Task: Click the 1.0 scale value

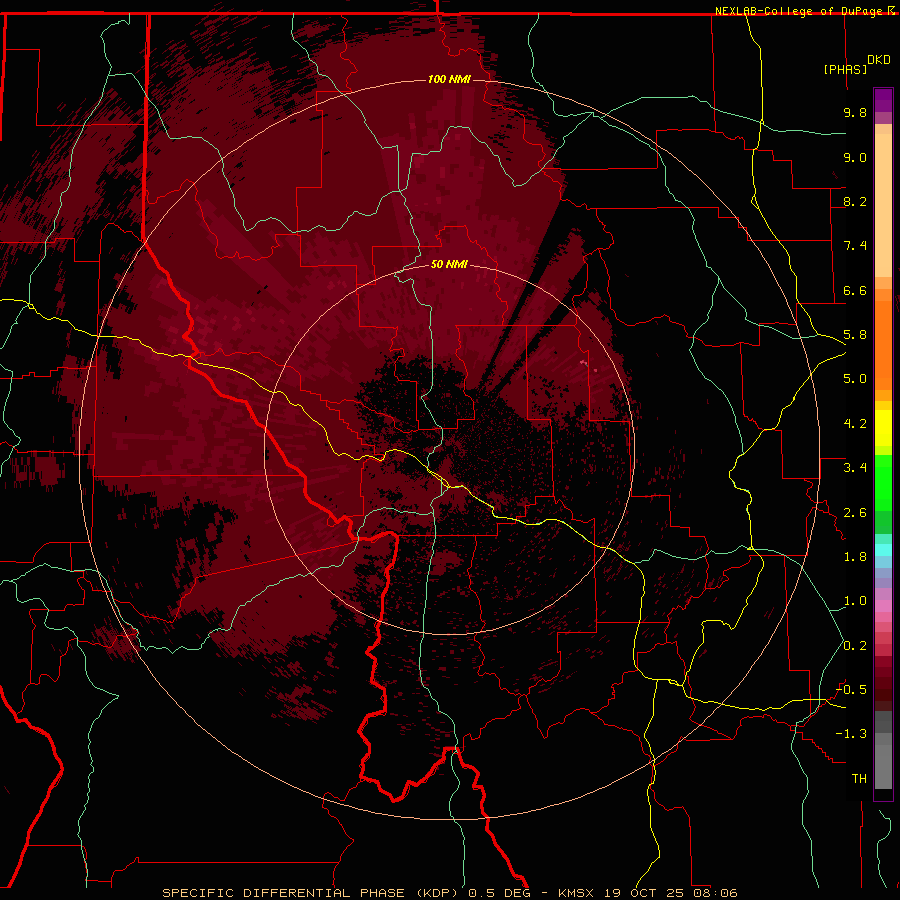Action: coord(855,601)
